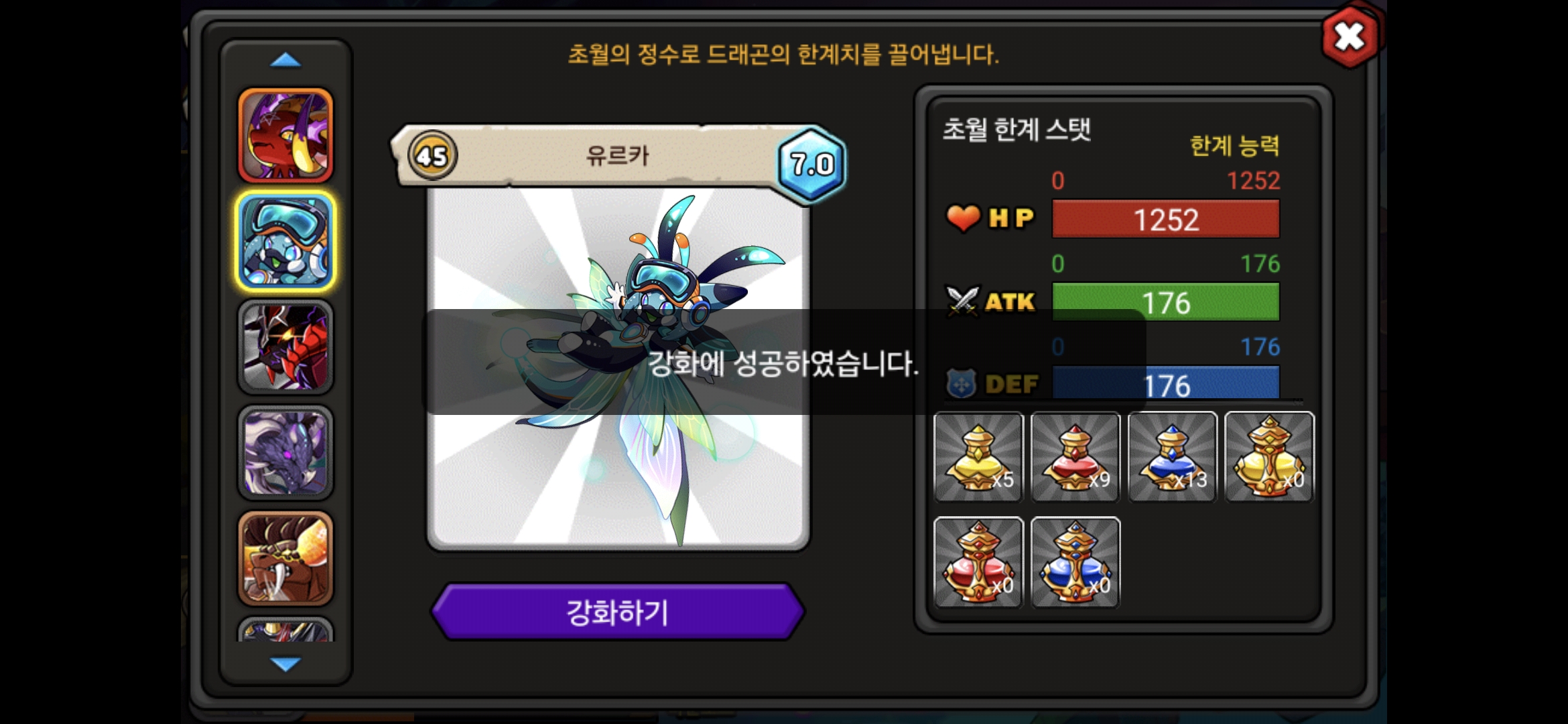Click the Yurka dragon artwork card
This screenshot has width=1568, height=724.
point(618,367)
